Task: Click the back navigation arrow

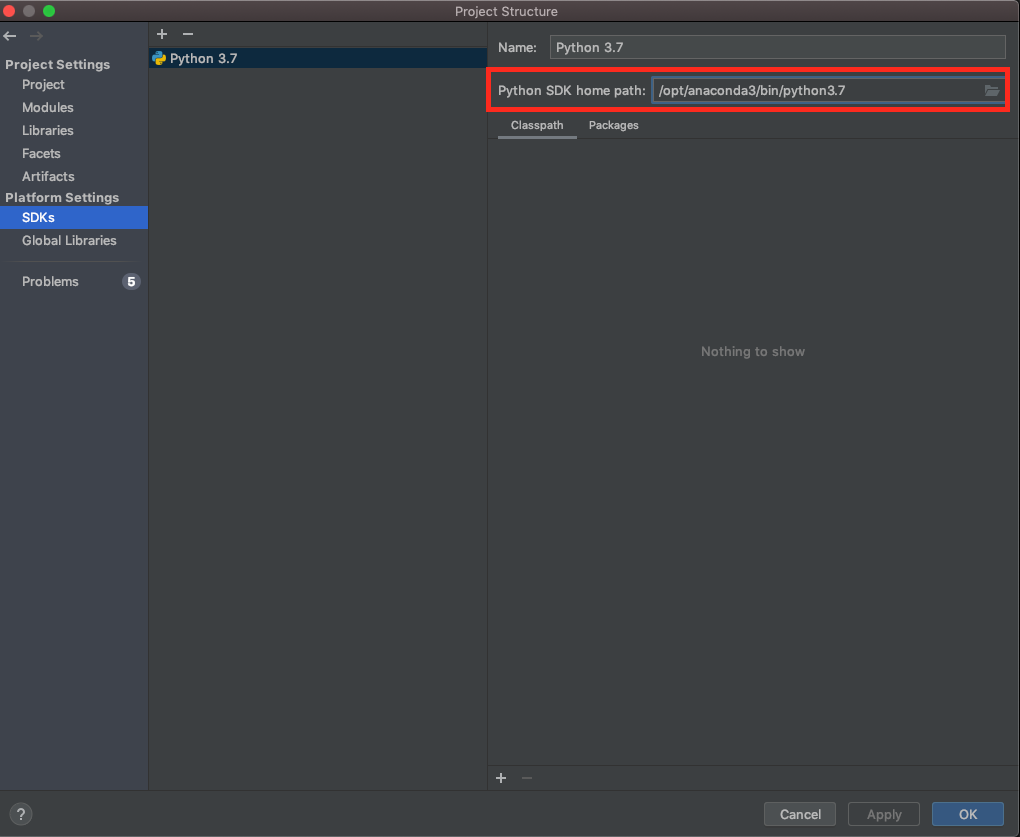Action: [x=10, y=35]
